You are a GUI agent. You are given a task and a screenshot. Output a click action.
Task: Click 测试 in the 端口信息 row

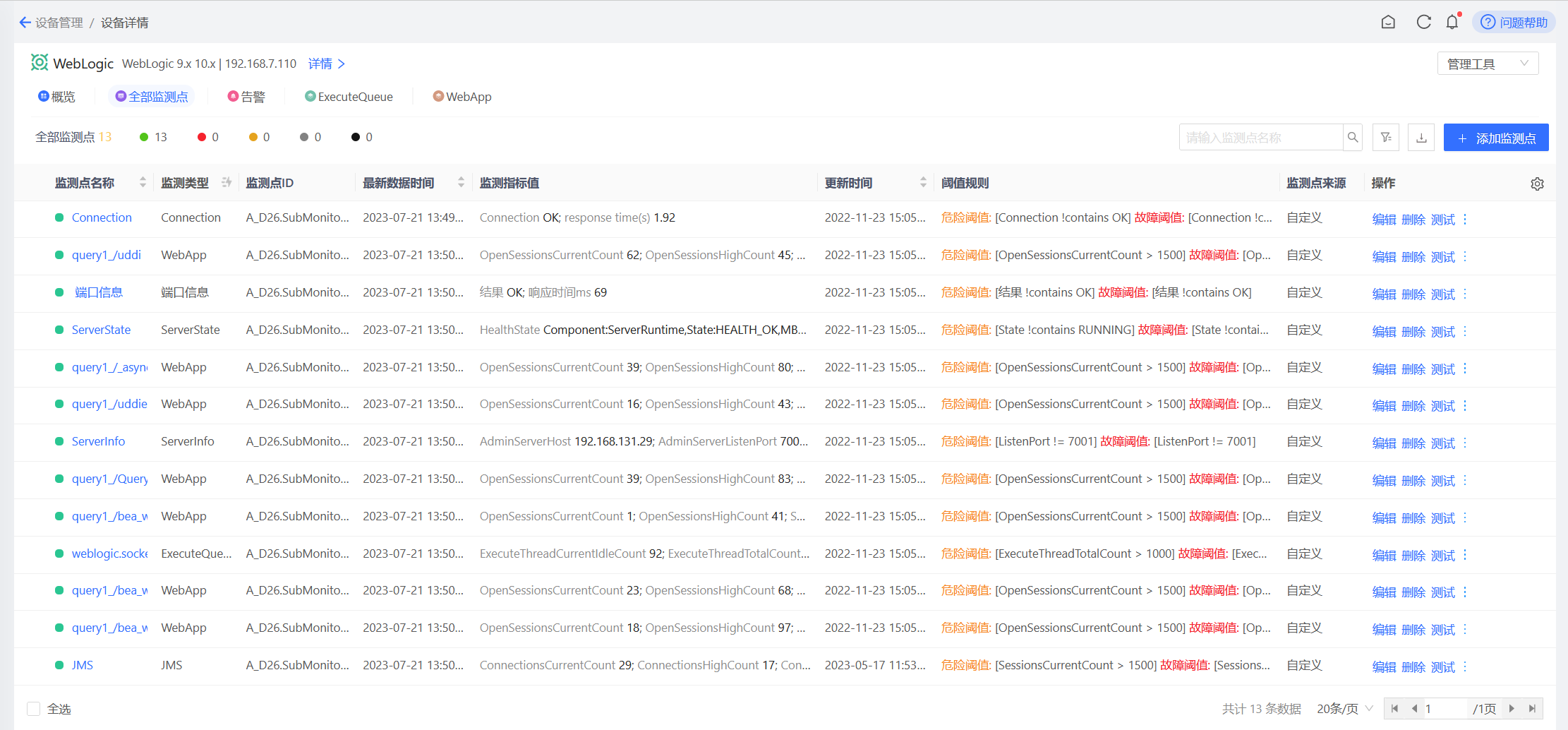(1443, 294)
